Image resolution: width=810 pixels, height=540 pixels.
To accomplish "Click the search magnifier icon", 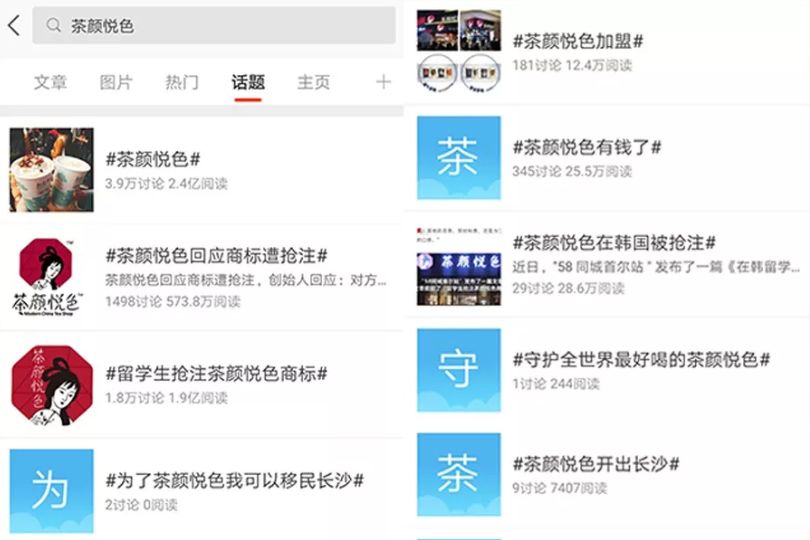I will 53,25.
